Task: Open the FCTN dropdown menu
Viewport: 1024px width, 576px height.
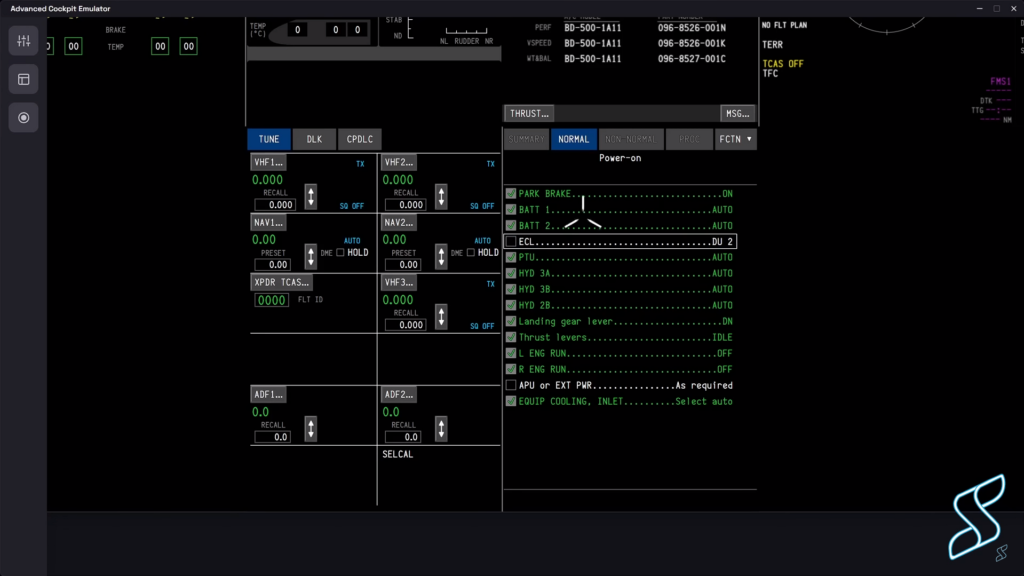Action: [x=735, y=139]
